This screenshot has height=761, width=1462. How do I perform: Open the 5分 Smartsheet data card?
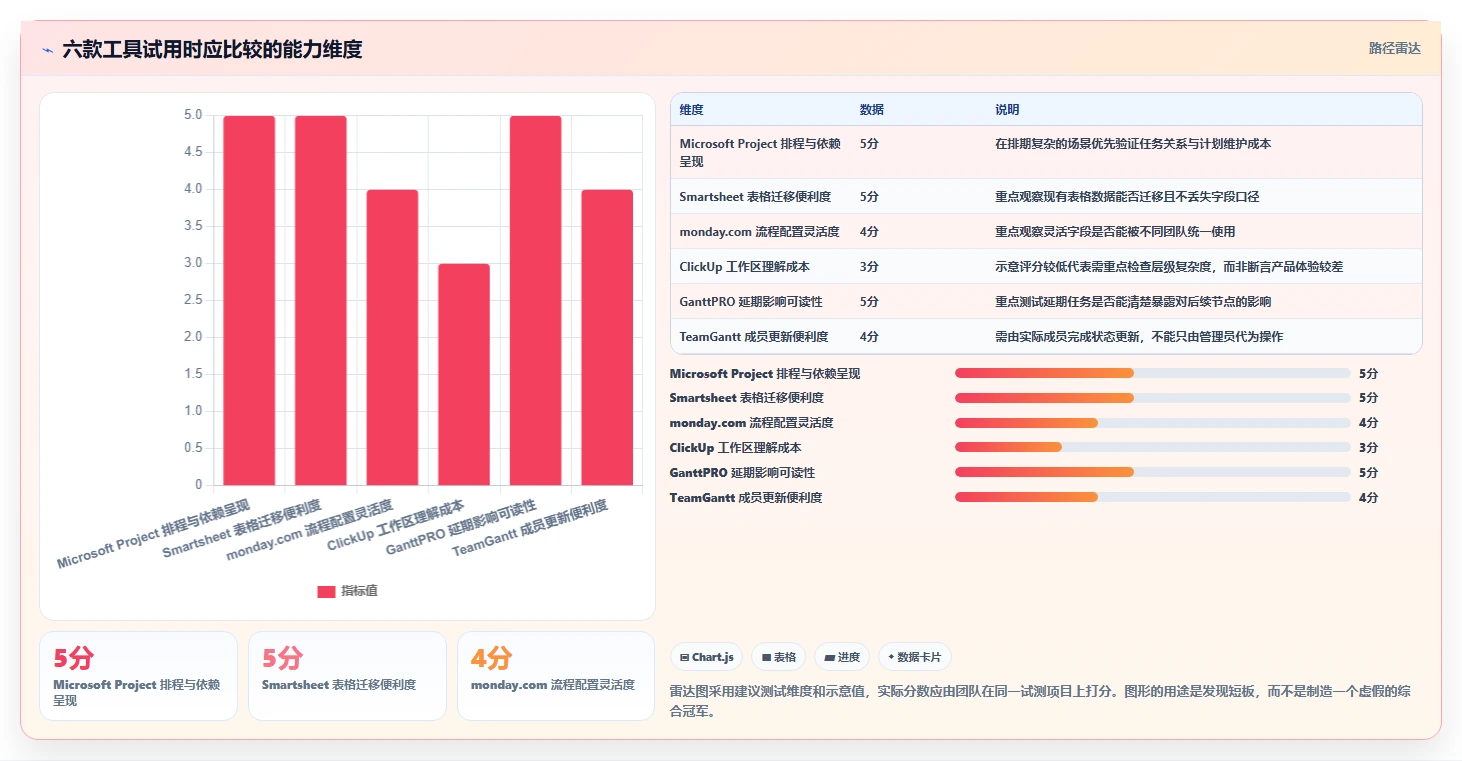click(x=348, y=676)
